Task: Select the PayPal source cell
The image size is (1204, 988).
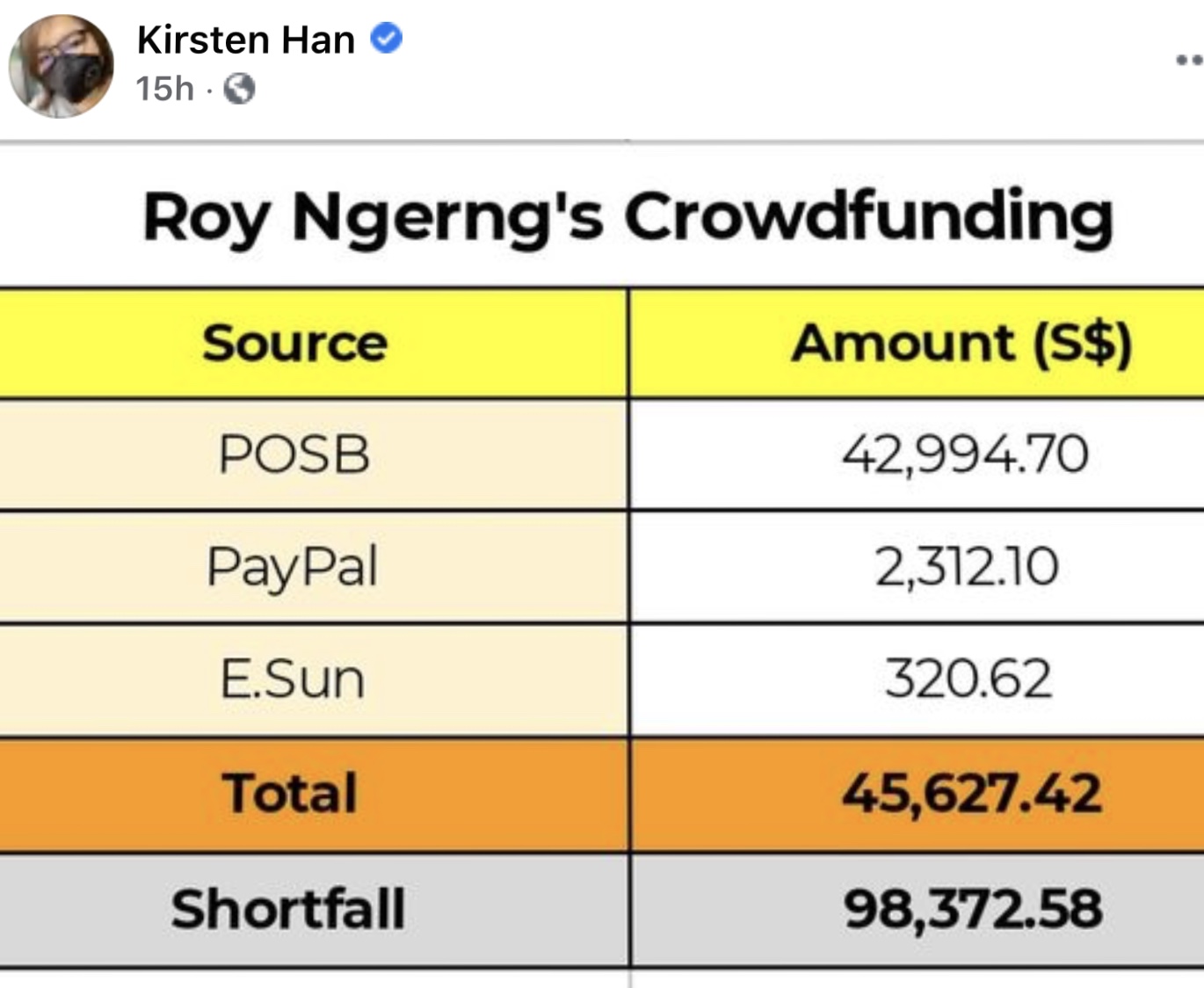Action: pyautogui.click(x=293, y=566)
